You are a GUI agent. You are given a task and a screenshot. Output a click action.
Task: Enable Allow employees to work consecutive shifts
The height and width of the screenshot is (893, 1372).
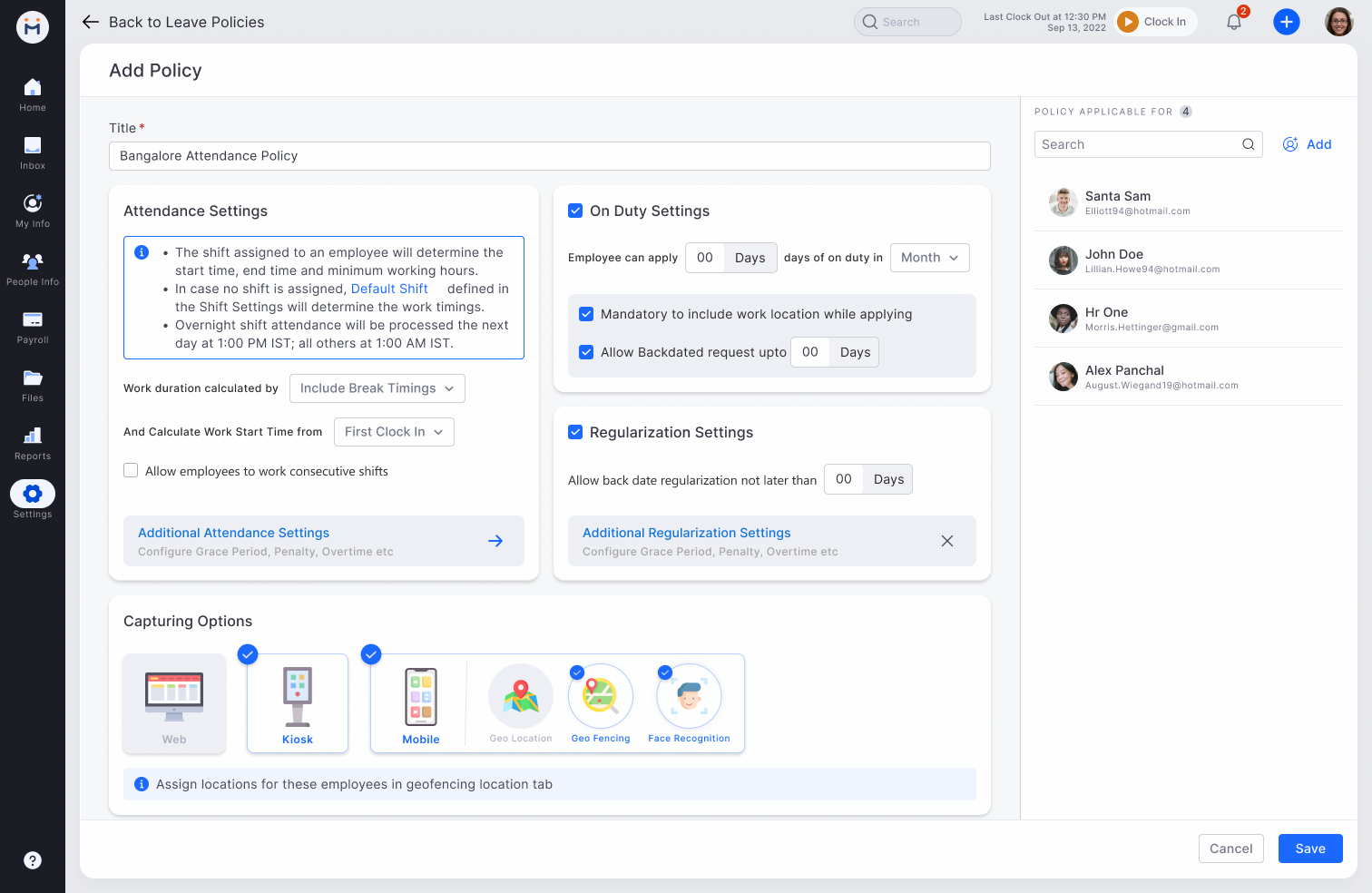131,470
